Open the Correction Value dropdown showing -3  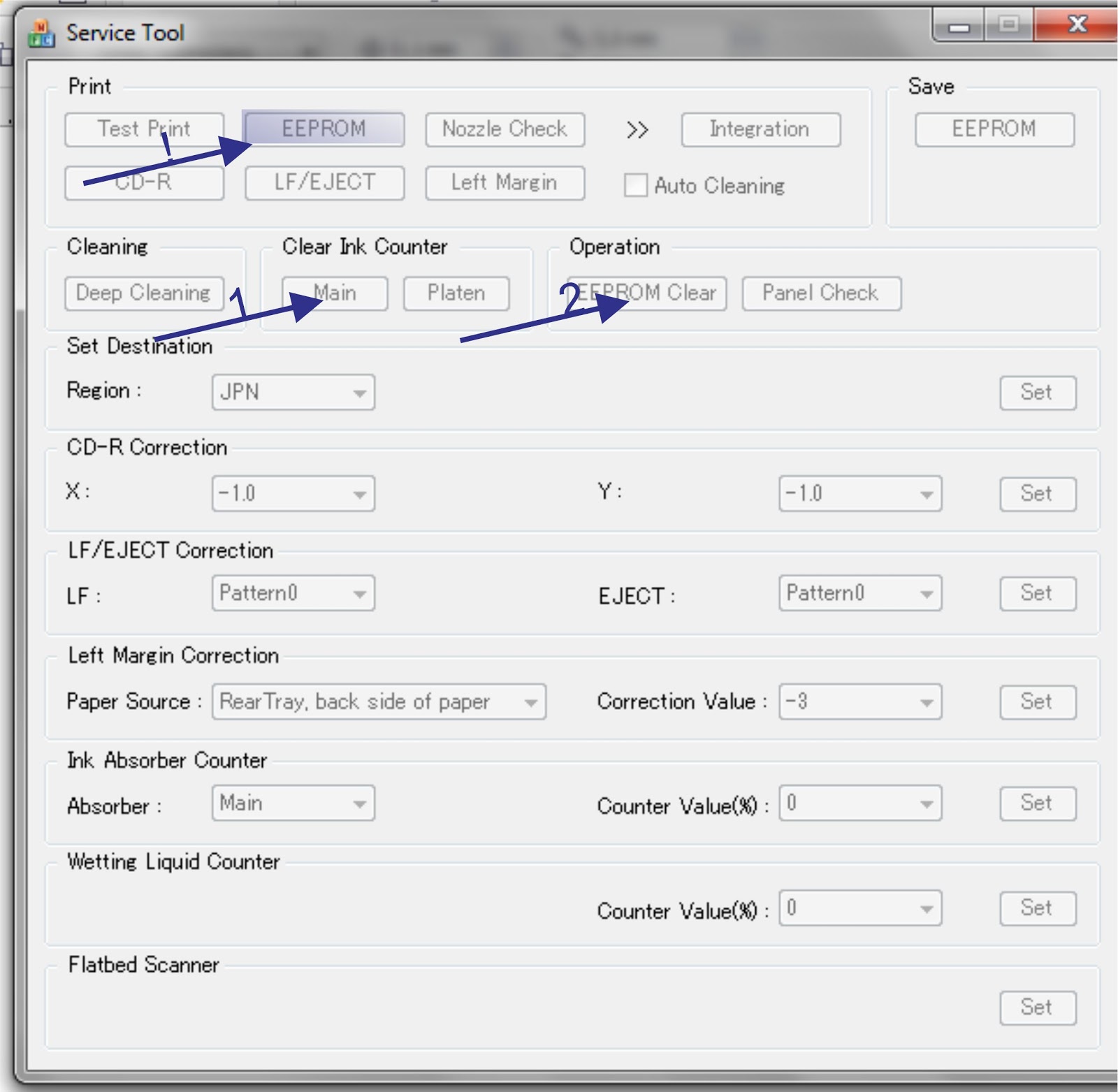(x=860, y=701)
